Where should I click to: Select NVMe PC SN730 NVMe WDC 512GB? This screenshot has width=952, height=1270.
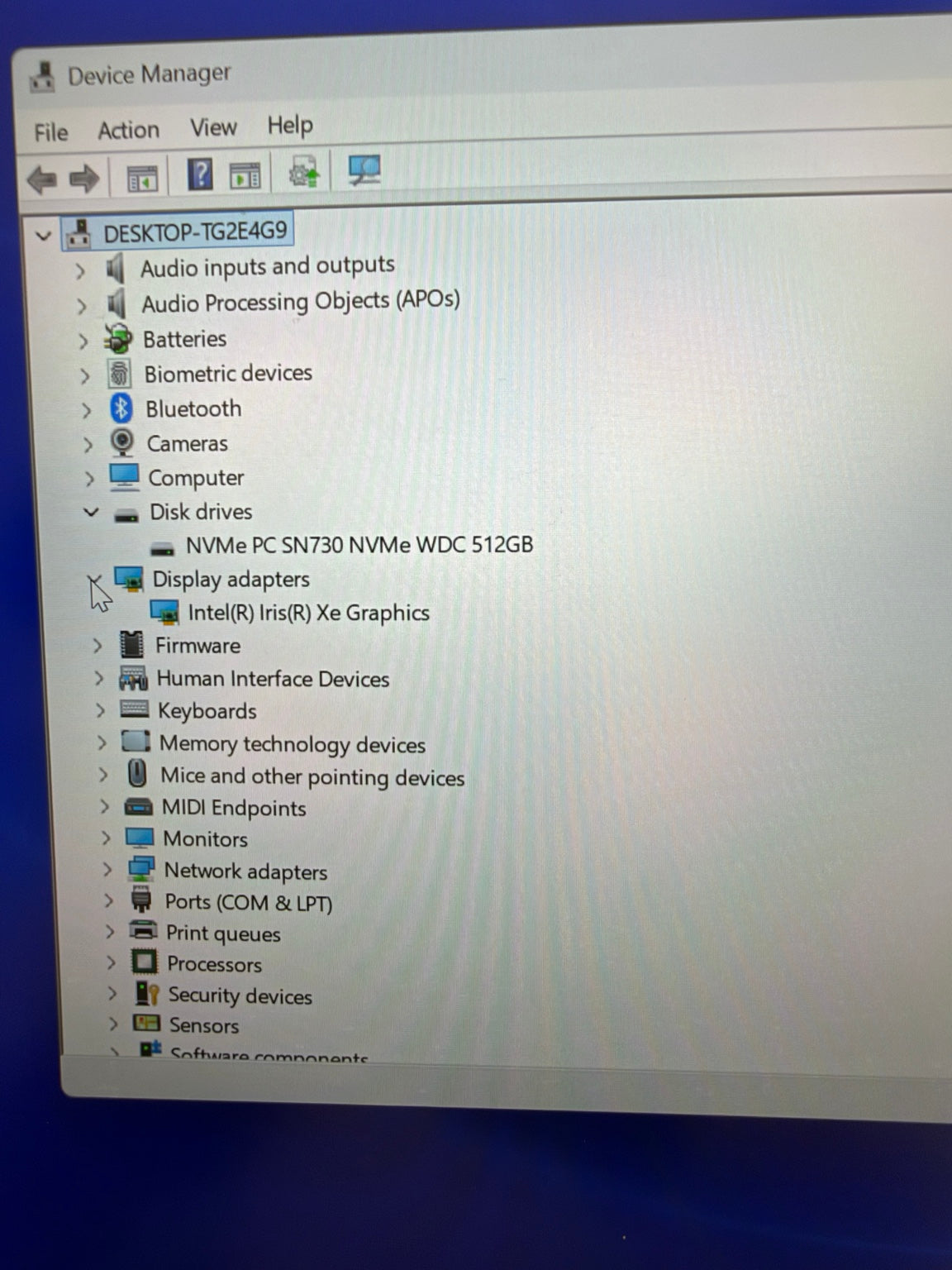click(x=359, y=546)
